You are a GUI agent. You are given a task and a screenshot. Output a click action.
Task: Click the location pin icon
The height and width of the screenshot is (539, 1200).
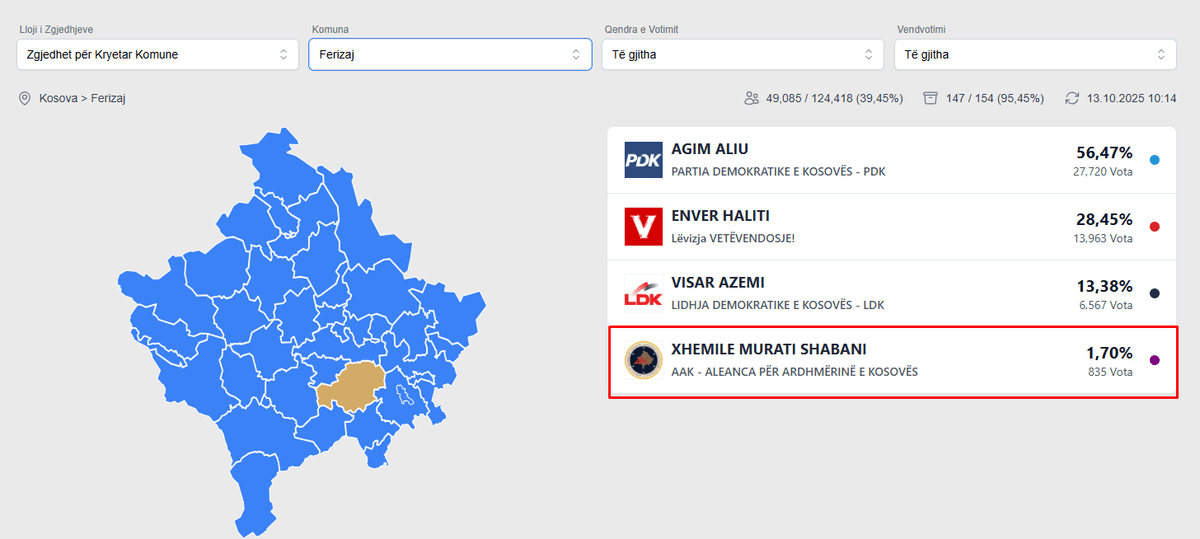25,98
